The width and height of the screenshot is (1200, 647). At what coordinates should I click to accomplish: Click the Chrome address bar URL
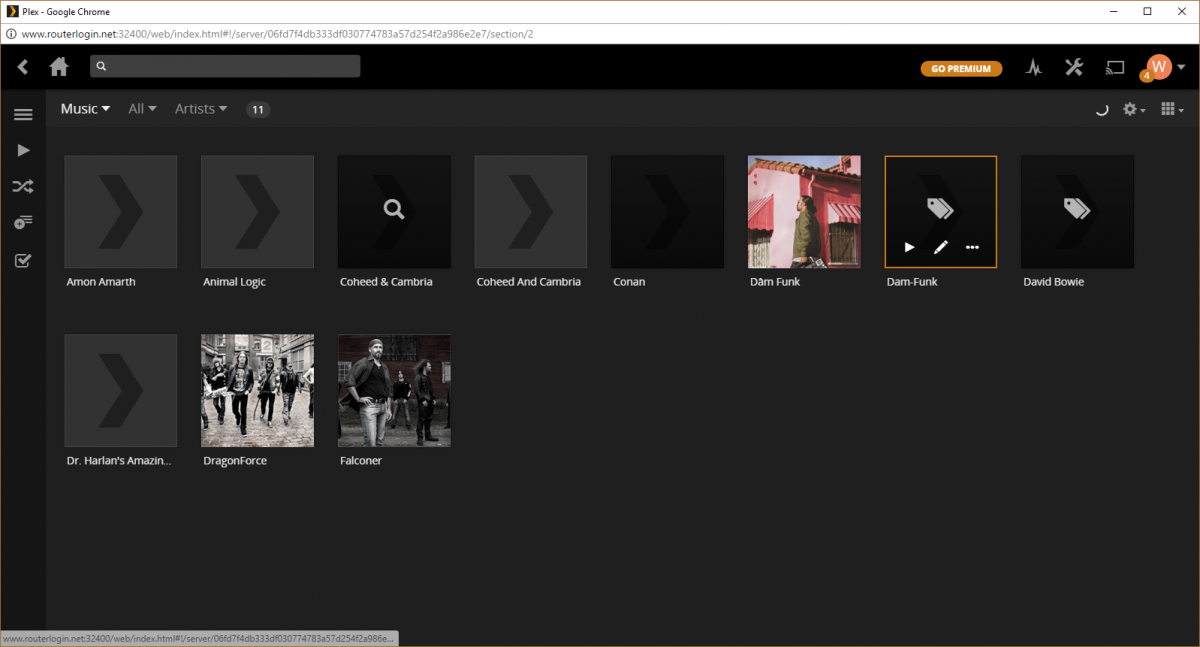pyautogui.click(x=277, y=34)
